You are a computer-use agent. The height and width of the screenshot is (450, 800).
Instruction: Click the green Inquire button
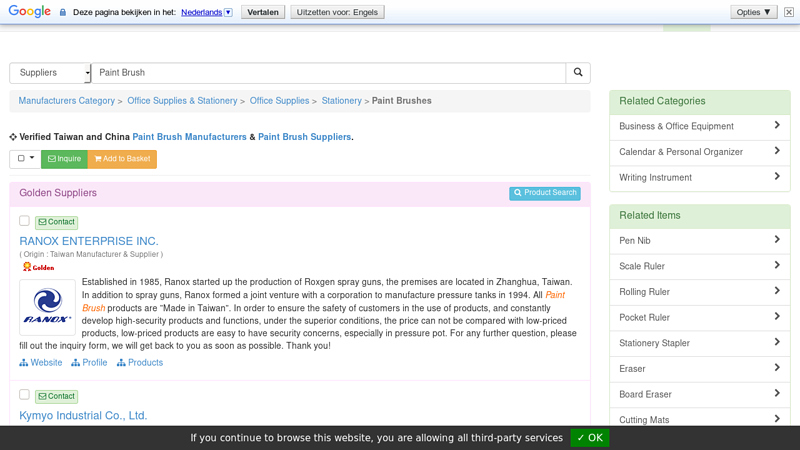coord(64,159)
